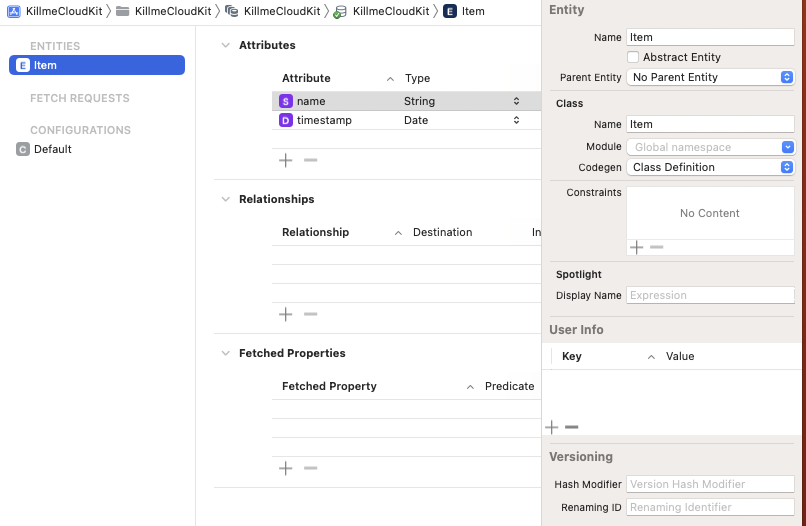806x526 pixels.
Task: Click the minus icon under Attributes table
Action: click(x=310, y=160)
